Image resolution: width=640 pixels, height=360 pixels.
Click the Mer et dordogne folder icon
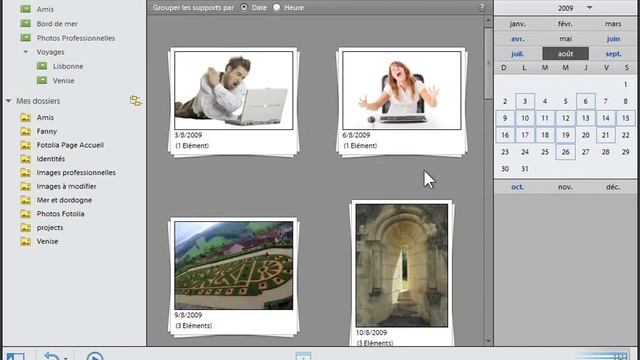tap(25, 200)
